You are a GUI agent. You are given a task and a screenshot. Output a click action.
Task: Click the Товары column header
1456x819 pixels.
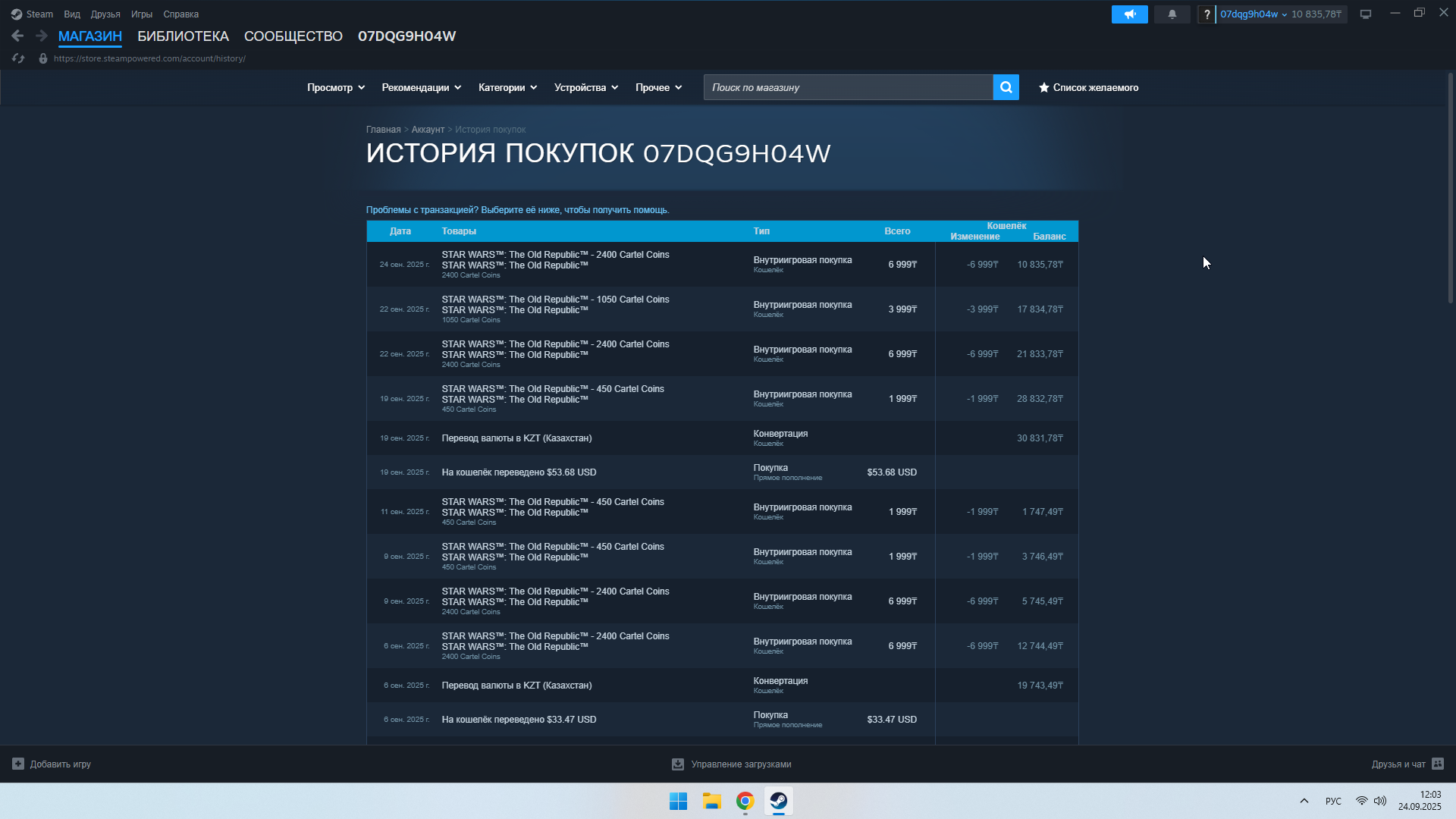pyautogui.click(x=459, y=231)
